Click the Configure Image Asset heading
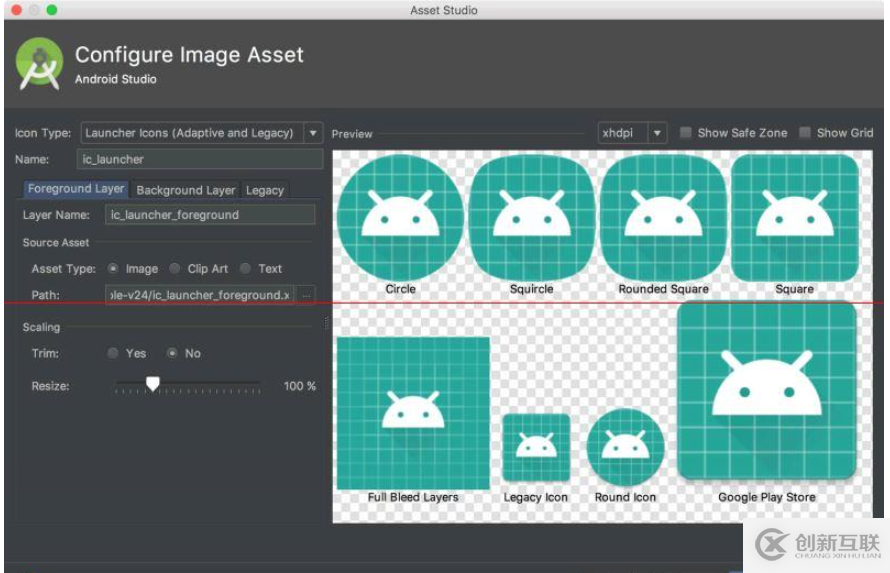The height and width of the screenshot is (573, 890). (x=190, y=55)
